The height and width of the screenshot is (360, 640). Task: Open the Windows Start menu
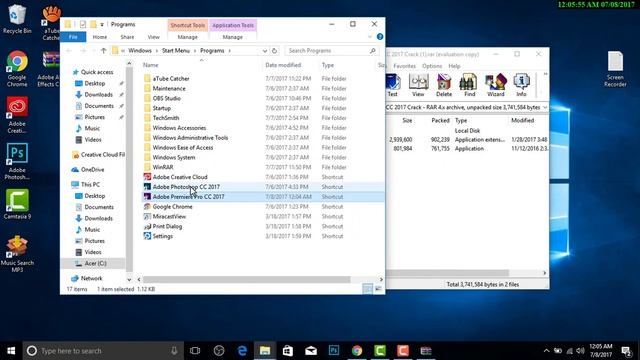11,351
